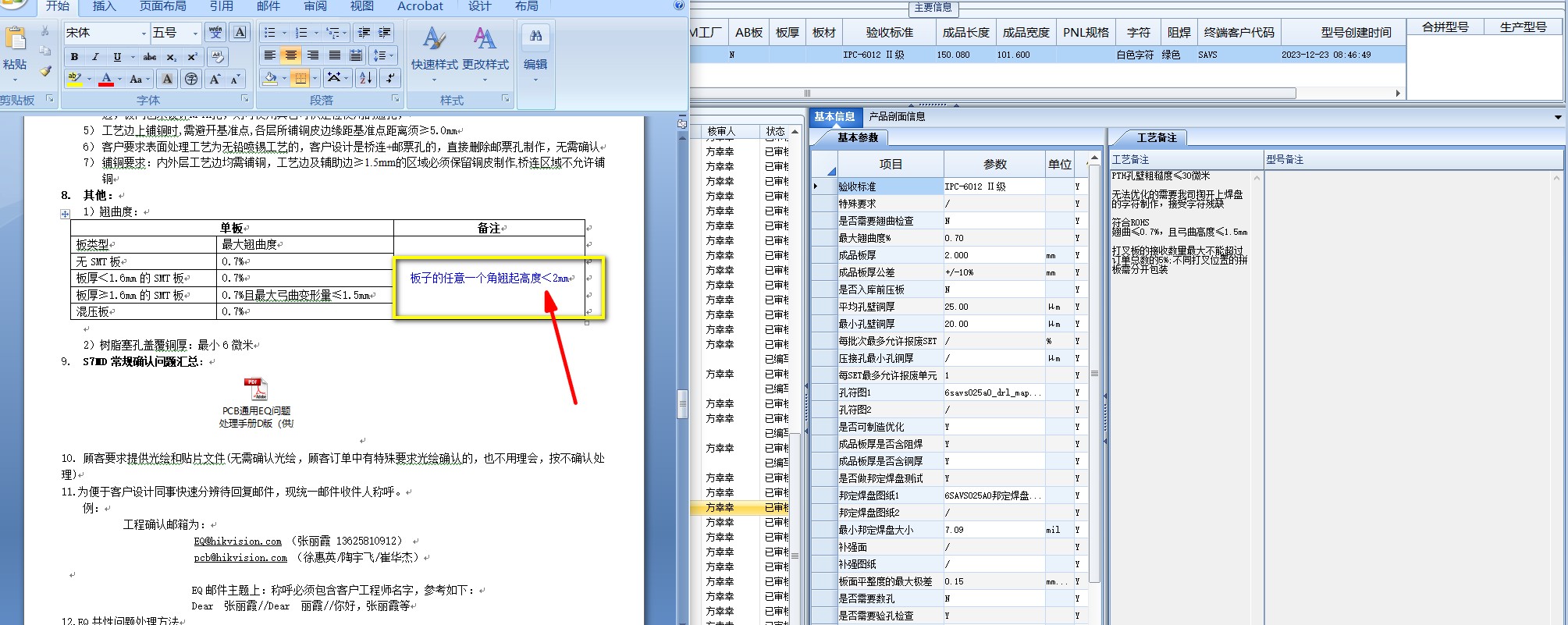
Task: Apply superscript formatting
Action: pos(192,56)
